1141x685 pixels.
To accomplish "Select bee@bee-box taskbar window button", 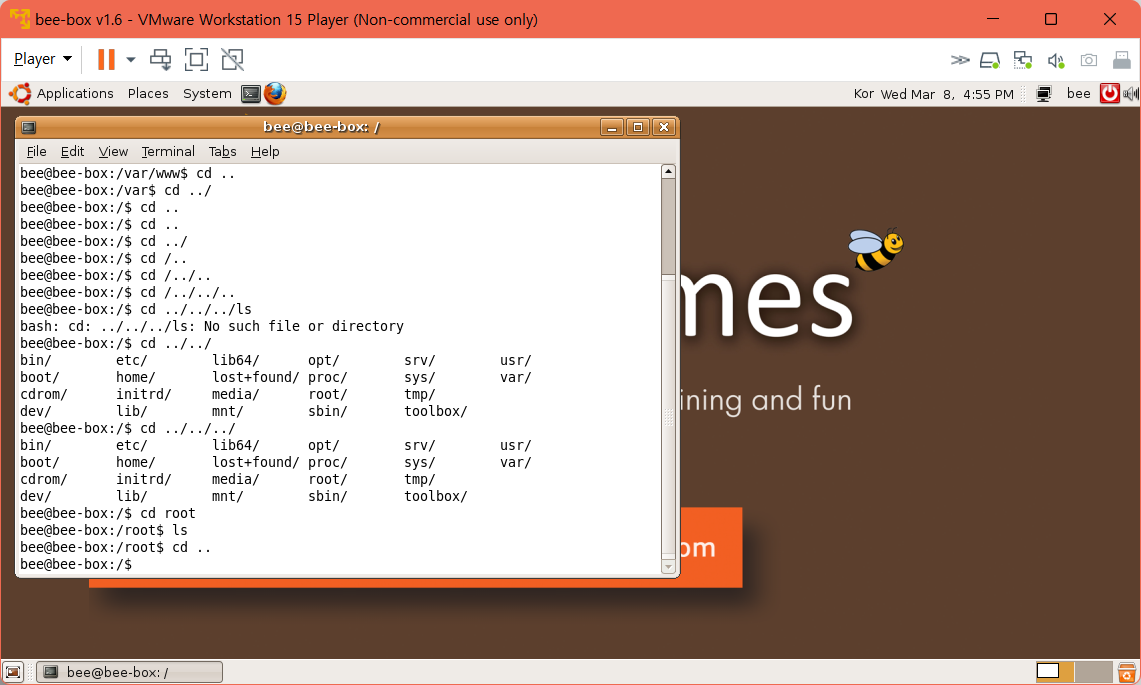I will pos(130,672).
